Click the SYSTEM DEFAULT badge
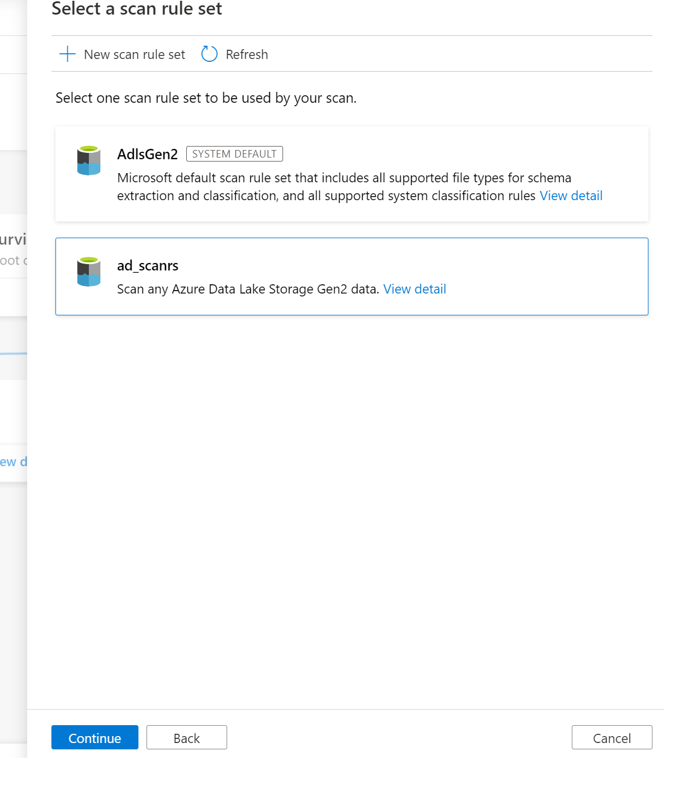 [234, 154]
